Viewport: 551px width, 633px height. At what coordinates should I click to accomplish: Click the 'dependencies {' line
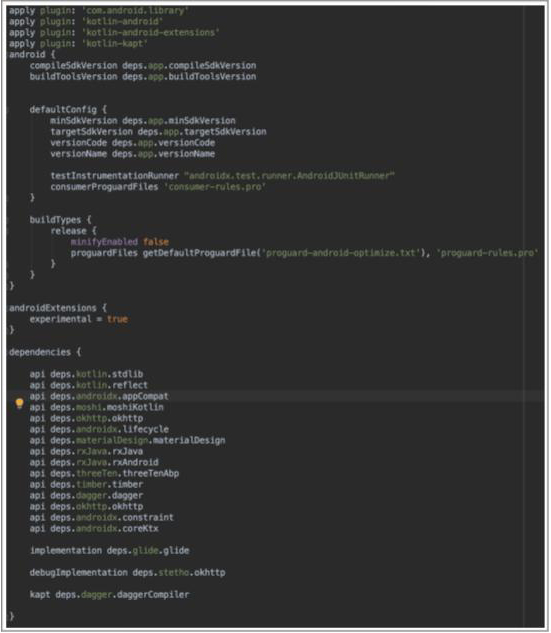pyautogui.click(x=45, y=352)
